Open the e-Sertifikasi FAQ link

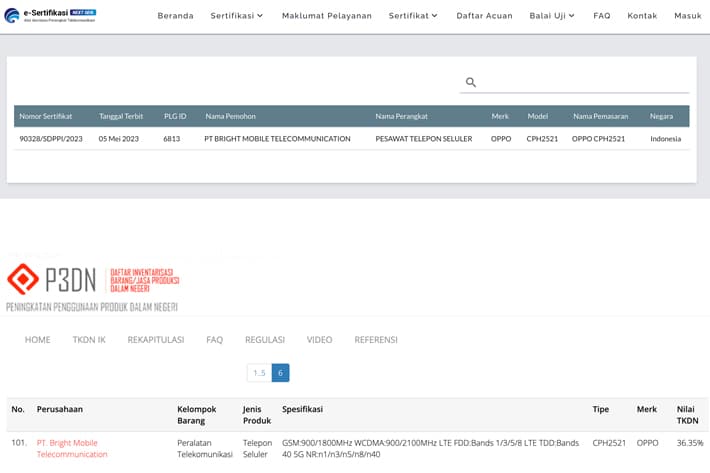coord(602,16)
